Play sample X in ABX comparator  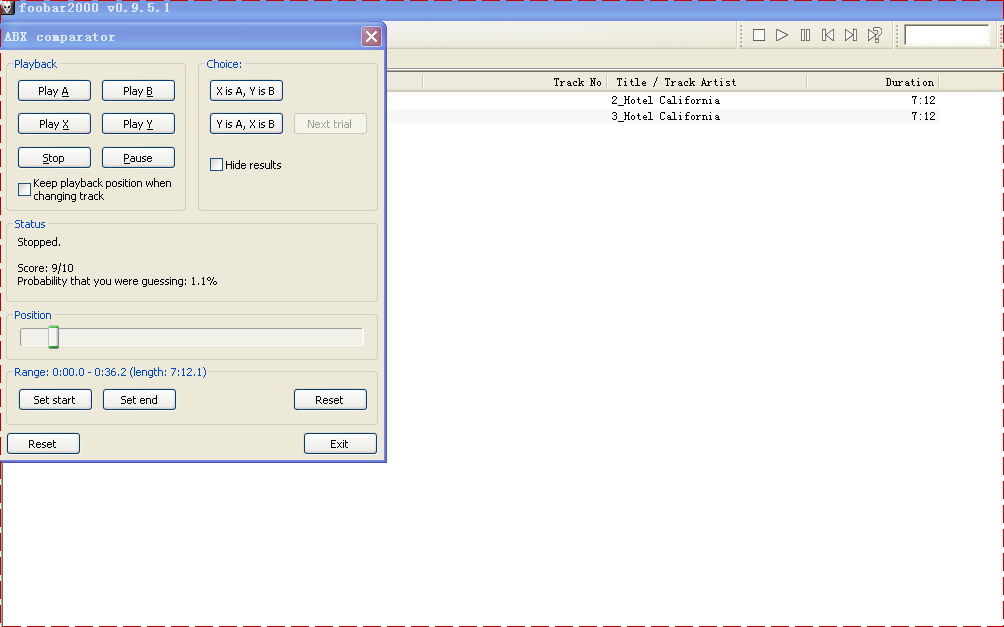point(54,124)
